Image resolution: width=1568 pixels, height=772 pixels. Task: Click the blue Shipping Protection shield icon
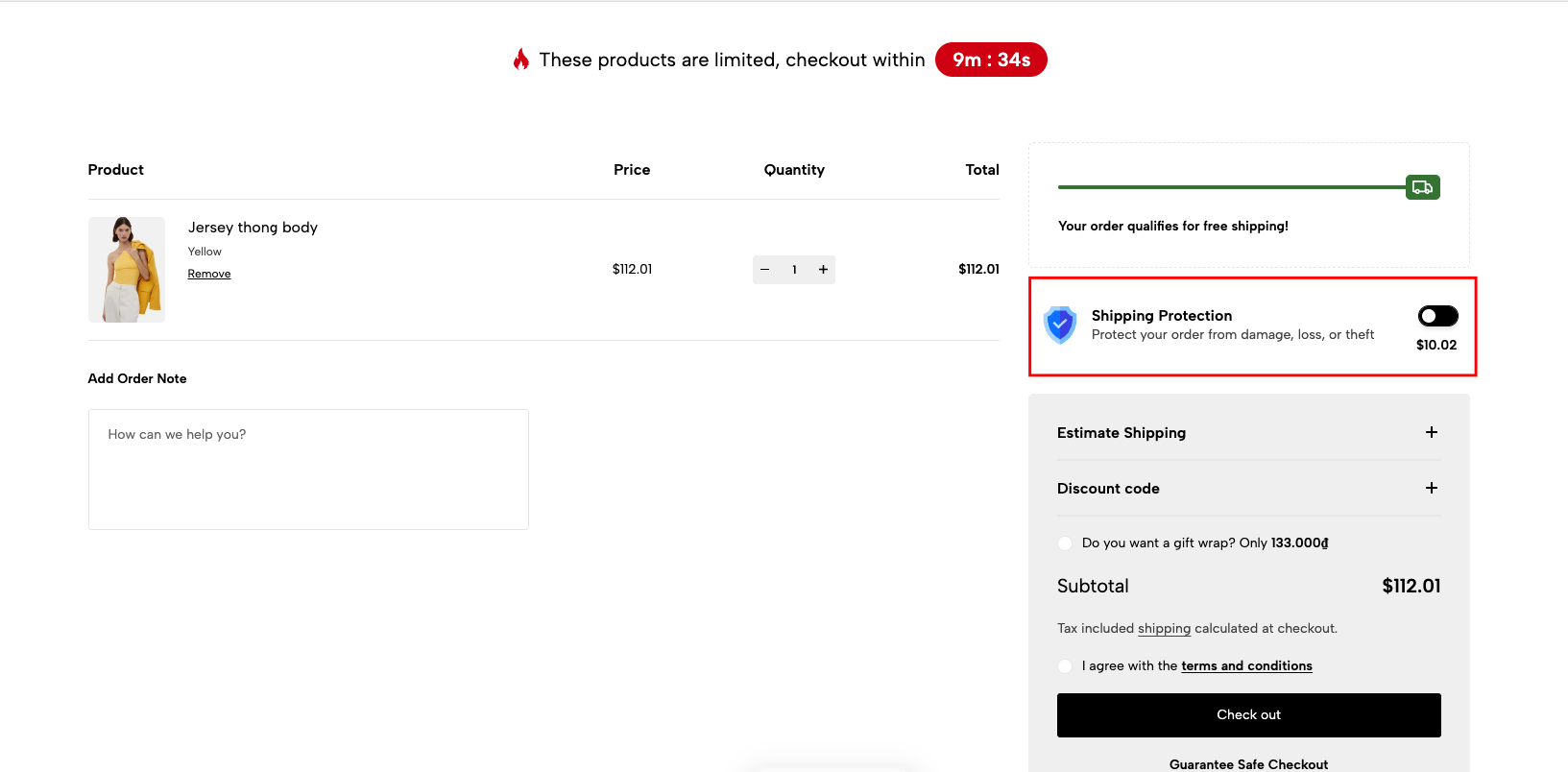point(1060,326)
